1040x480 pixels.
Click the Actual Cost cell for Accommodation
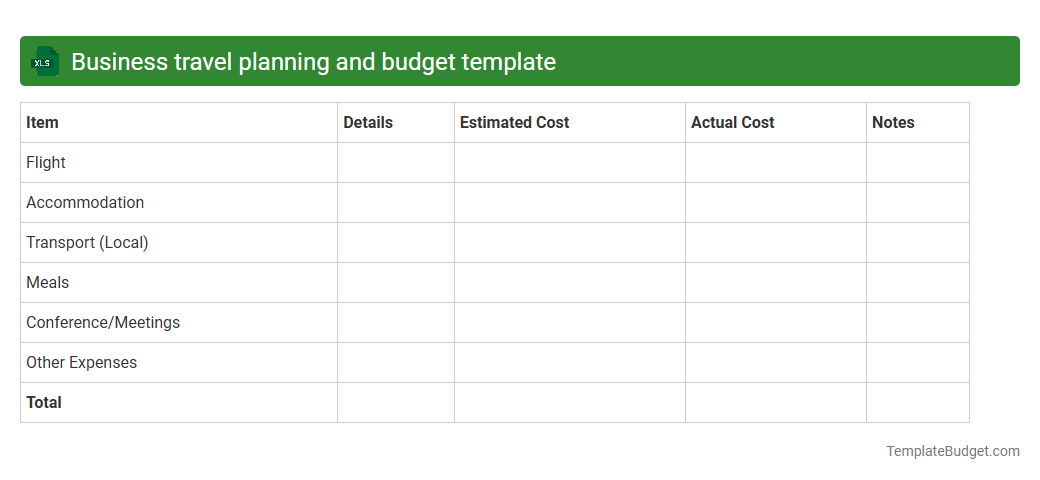coord(776,202)
